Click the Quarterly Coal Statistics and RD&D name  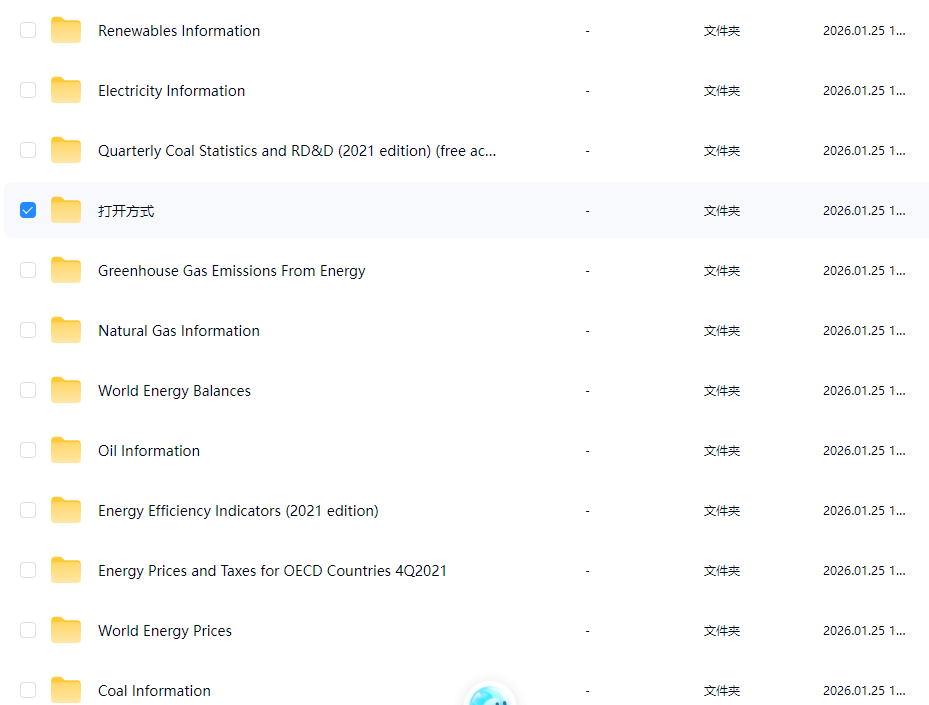(x=297, y=151)
